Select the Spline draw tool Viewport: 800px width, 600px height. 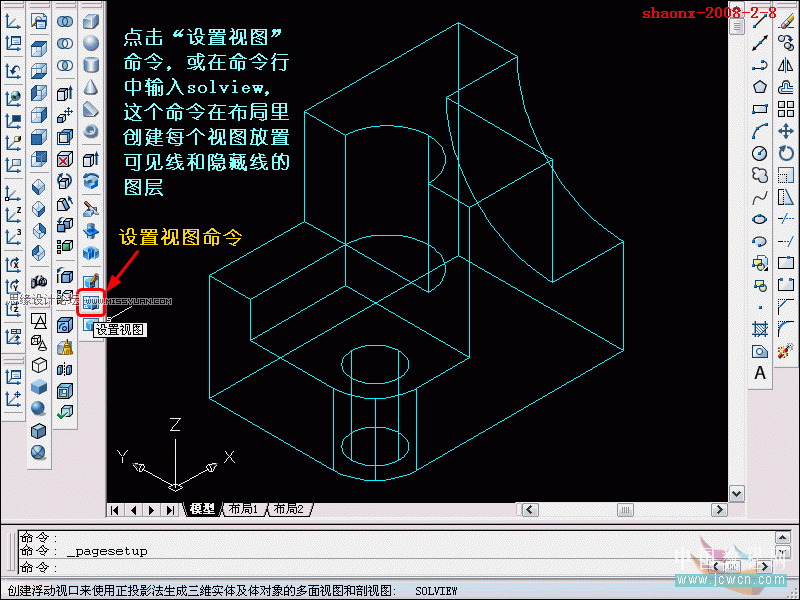(760, 197)
